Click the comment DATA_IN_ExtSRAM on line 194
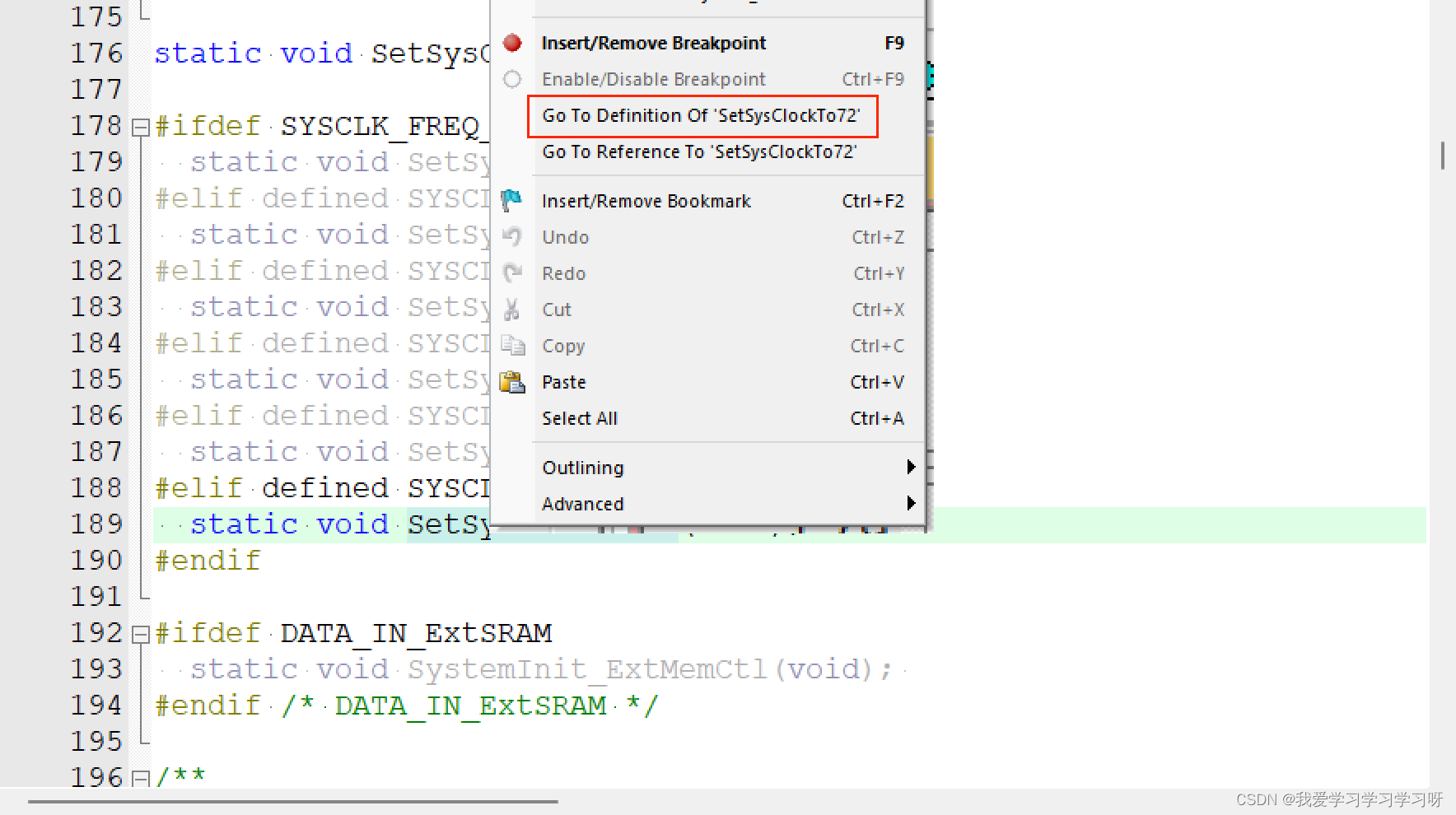Screen dimensions: 1456x815 [470, 706]
